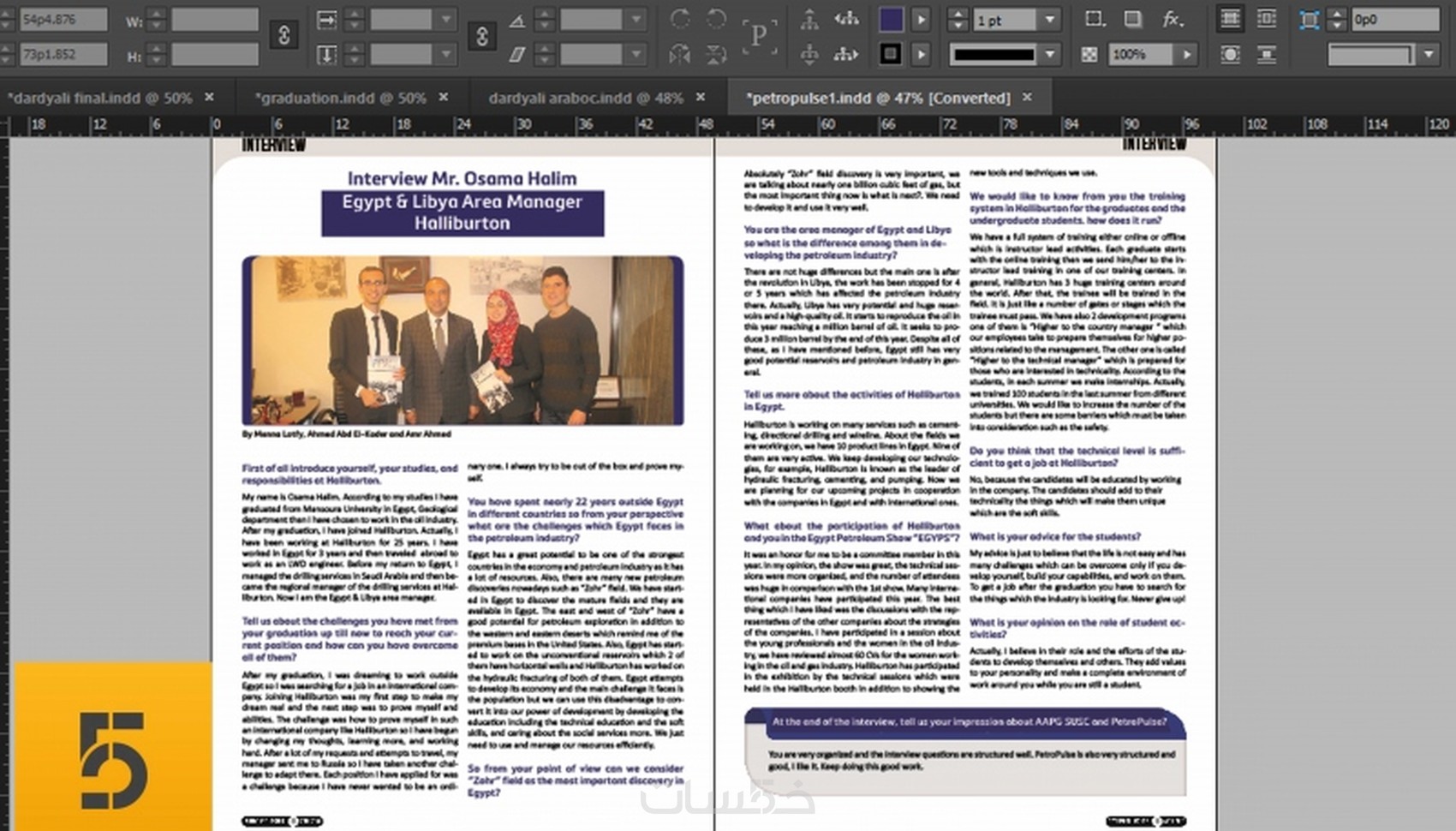Expand the Shear Angle dropdown
This screenshot has height=831, width=1456.
pyautogui.click(x=636, y=55)
